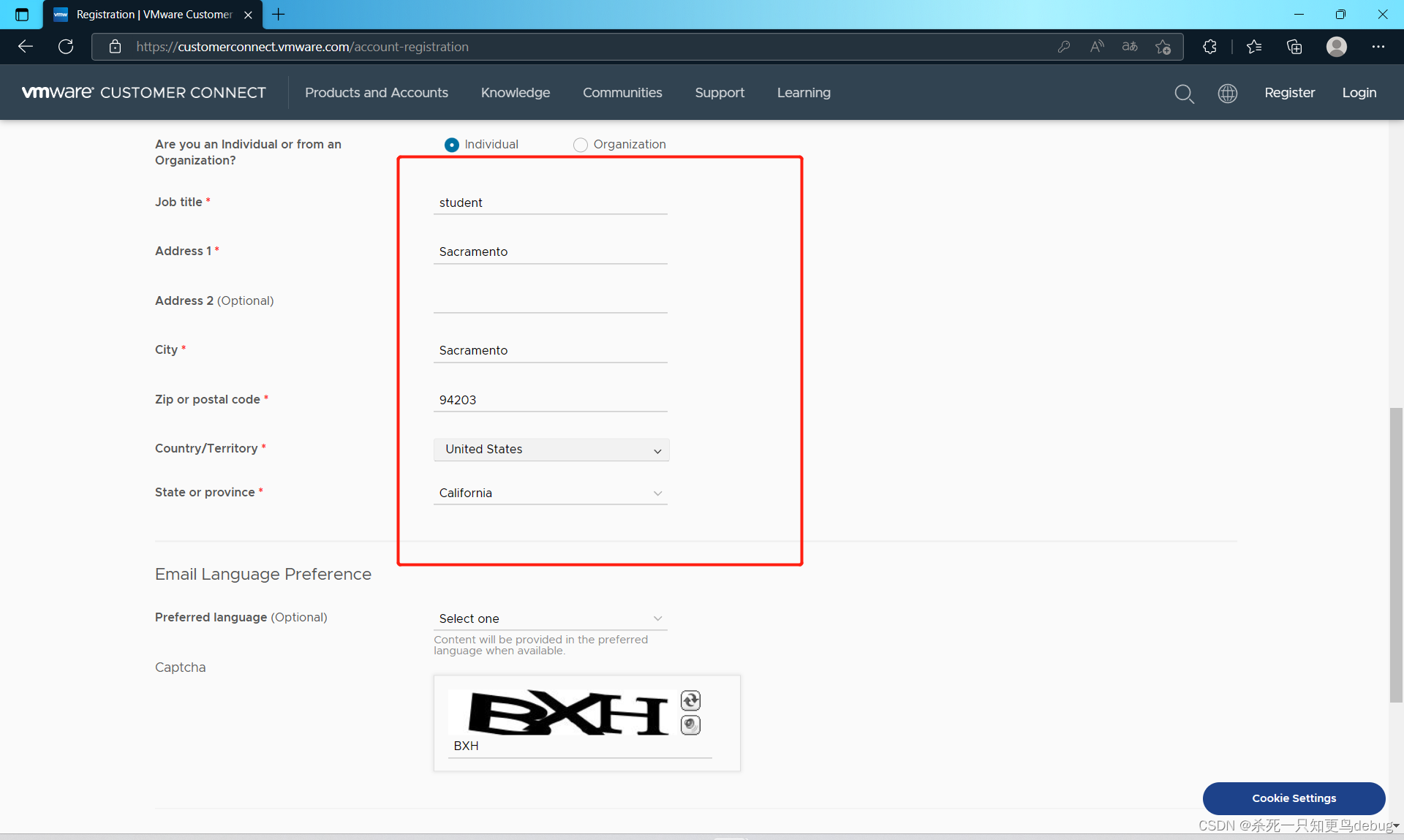Play the captcha audio challenge
This screenshot has width=1404, height=840.
click(690, 724)
